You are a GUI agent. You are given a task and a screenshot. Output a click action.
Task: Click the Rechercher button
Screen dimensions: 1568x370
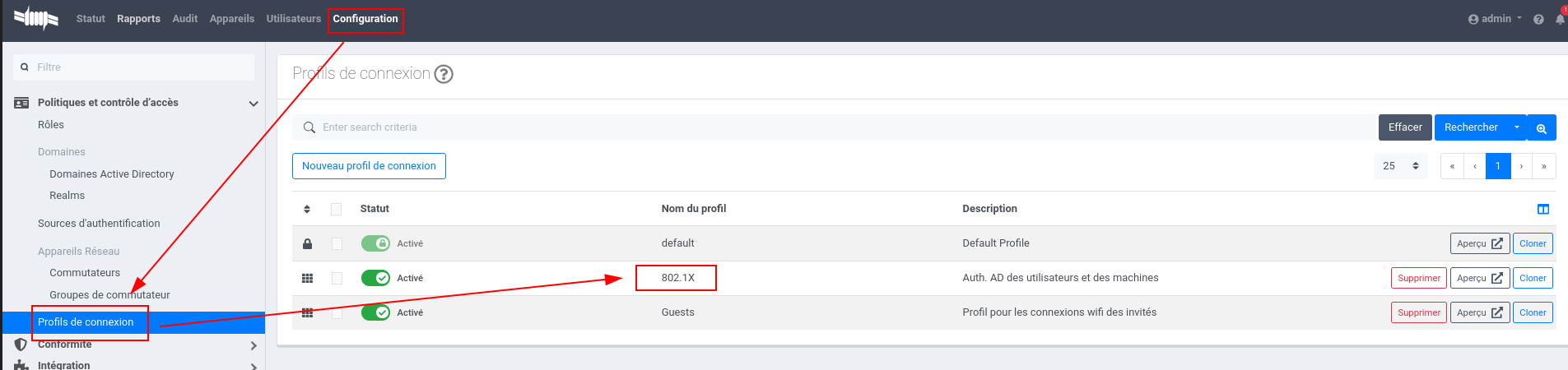pyautogui.click(x=1471, y=127)
